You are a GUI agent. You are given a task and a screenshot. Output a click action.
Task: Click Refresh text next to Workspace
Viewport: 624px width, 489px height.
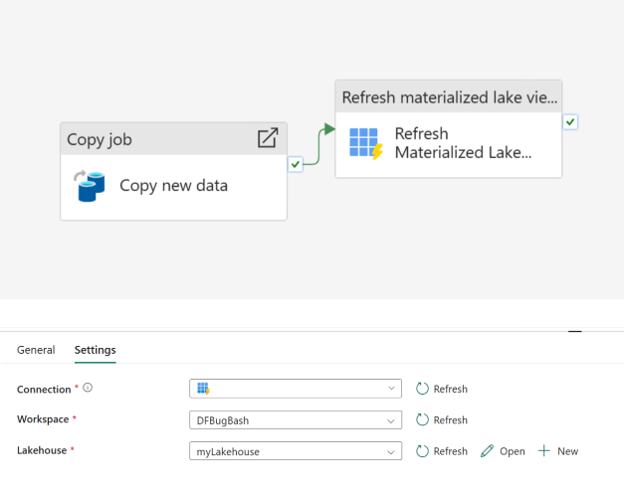(x=450, y=420)
